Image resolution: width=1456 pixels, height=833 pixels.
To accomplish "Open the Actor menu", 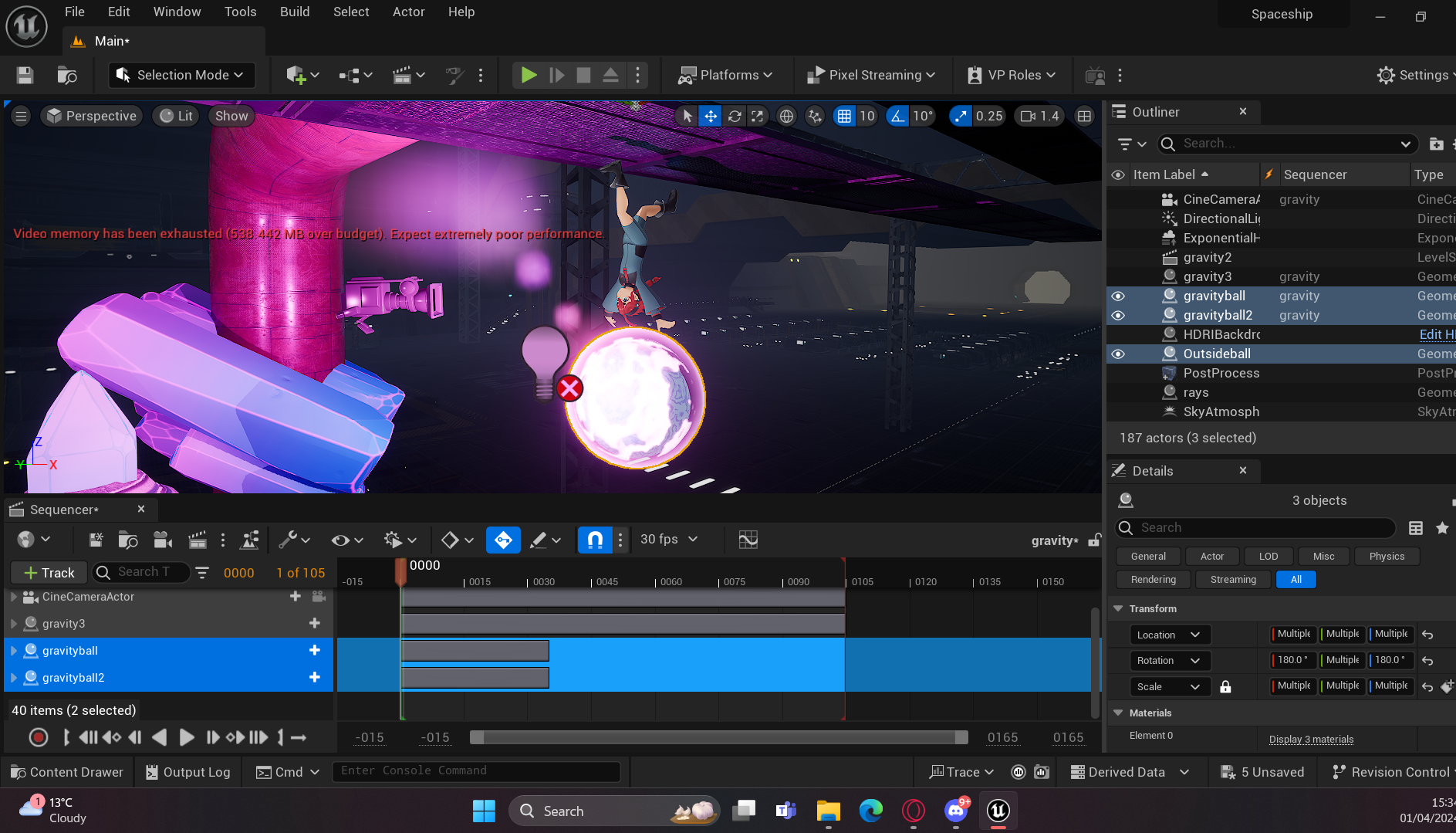I will [x=408, y=12].
